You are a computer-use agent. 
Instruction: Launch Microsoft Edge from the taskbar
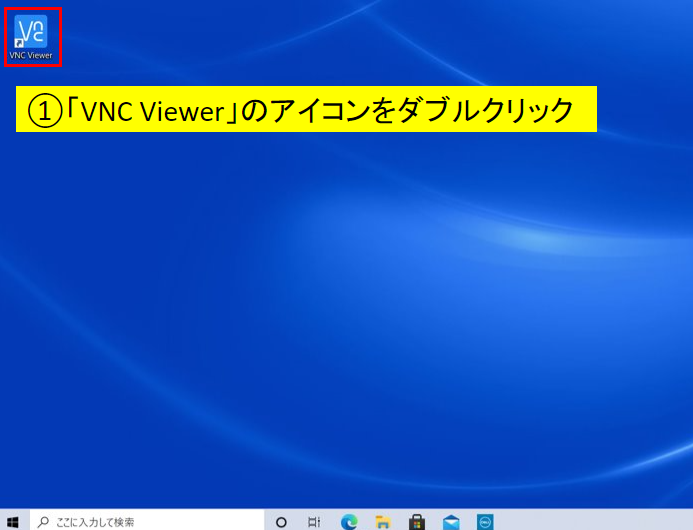349,521
